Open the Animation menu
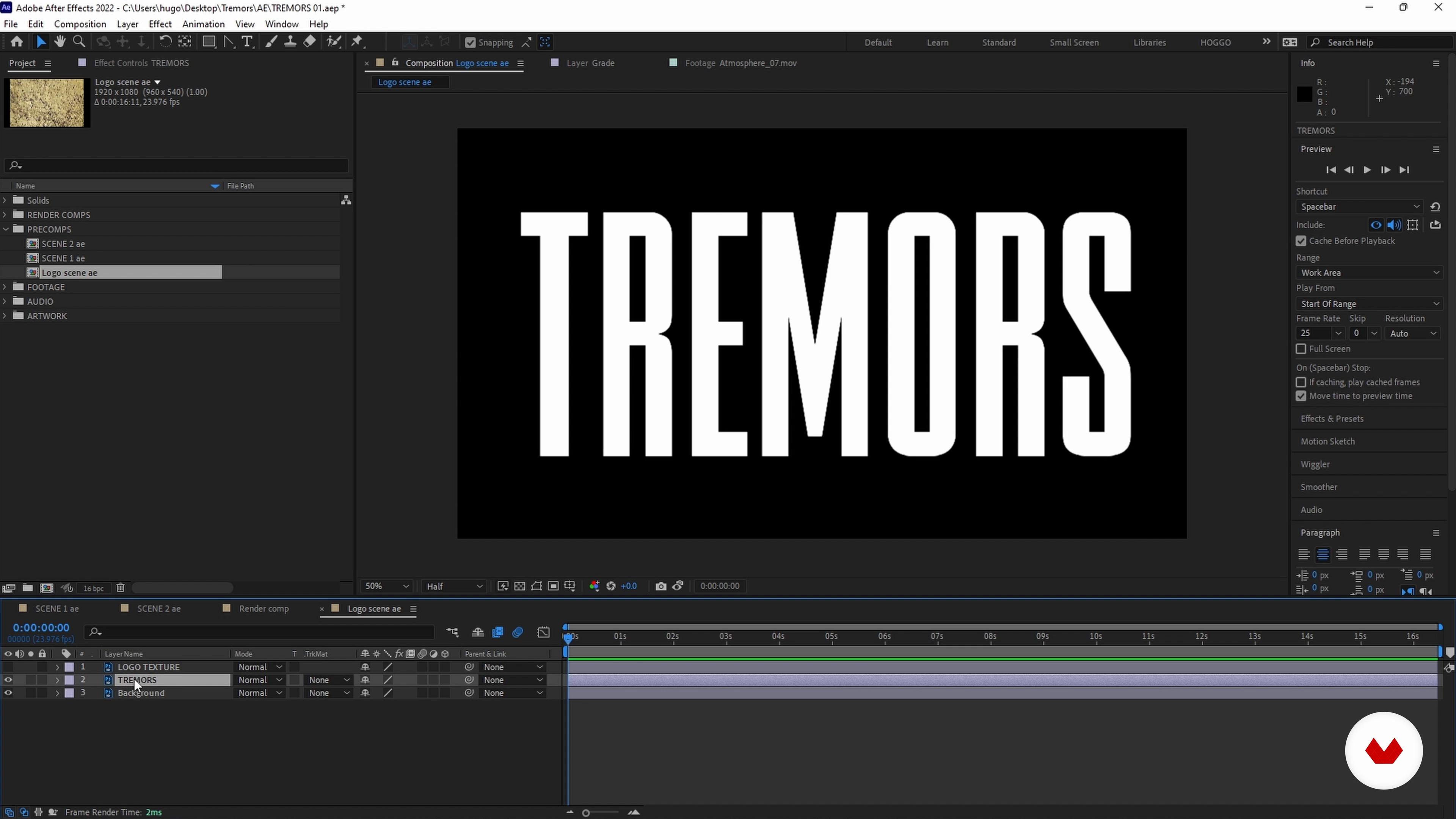 pyautogui.click(x=204, y=24)
